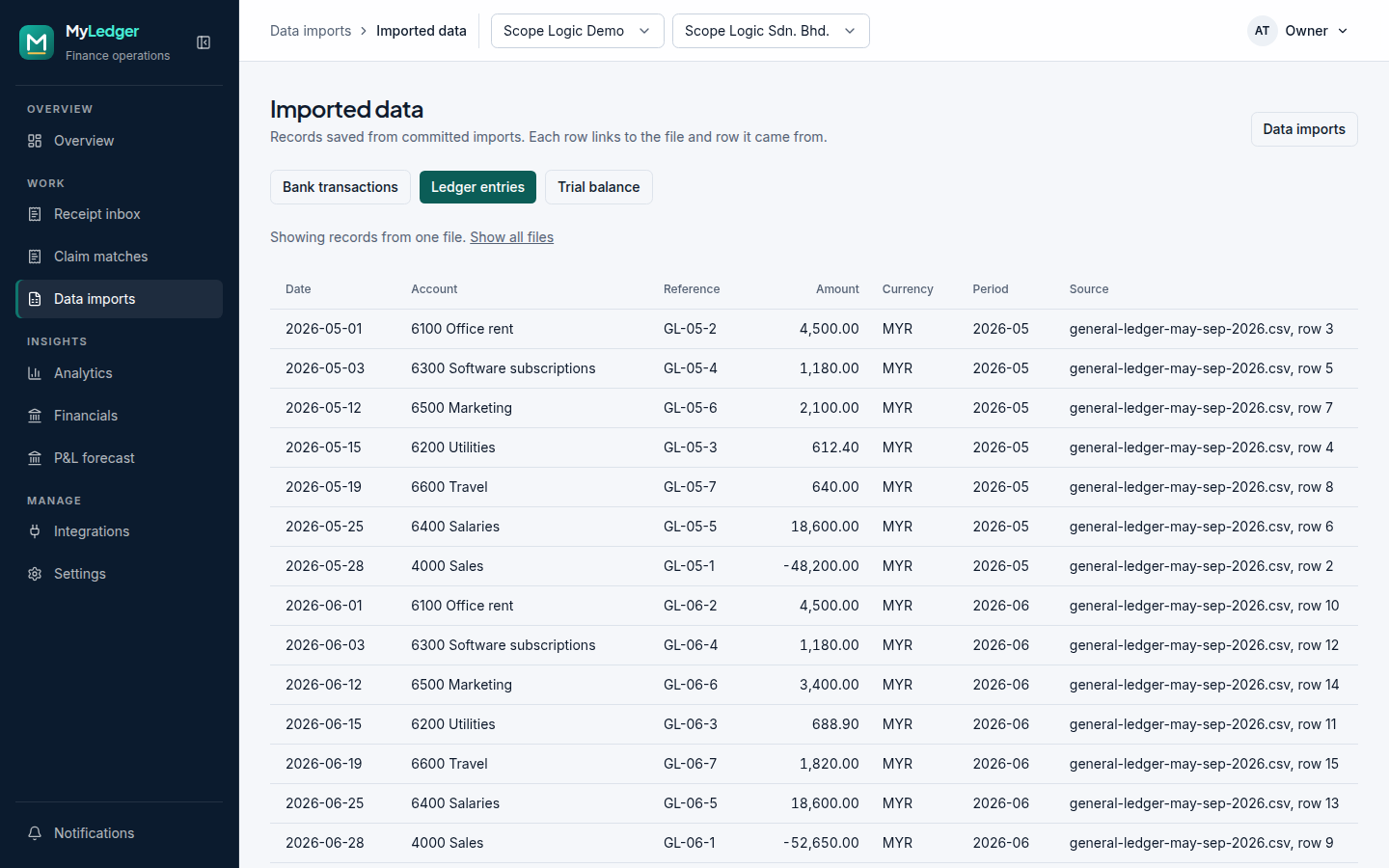Follow the Data imports breadcrumb link
The height and width of the screenshot is (868, 1389).
pyautogui.click(x=311, y=31)
